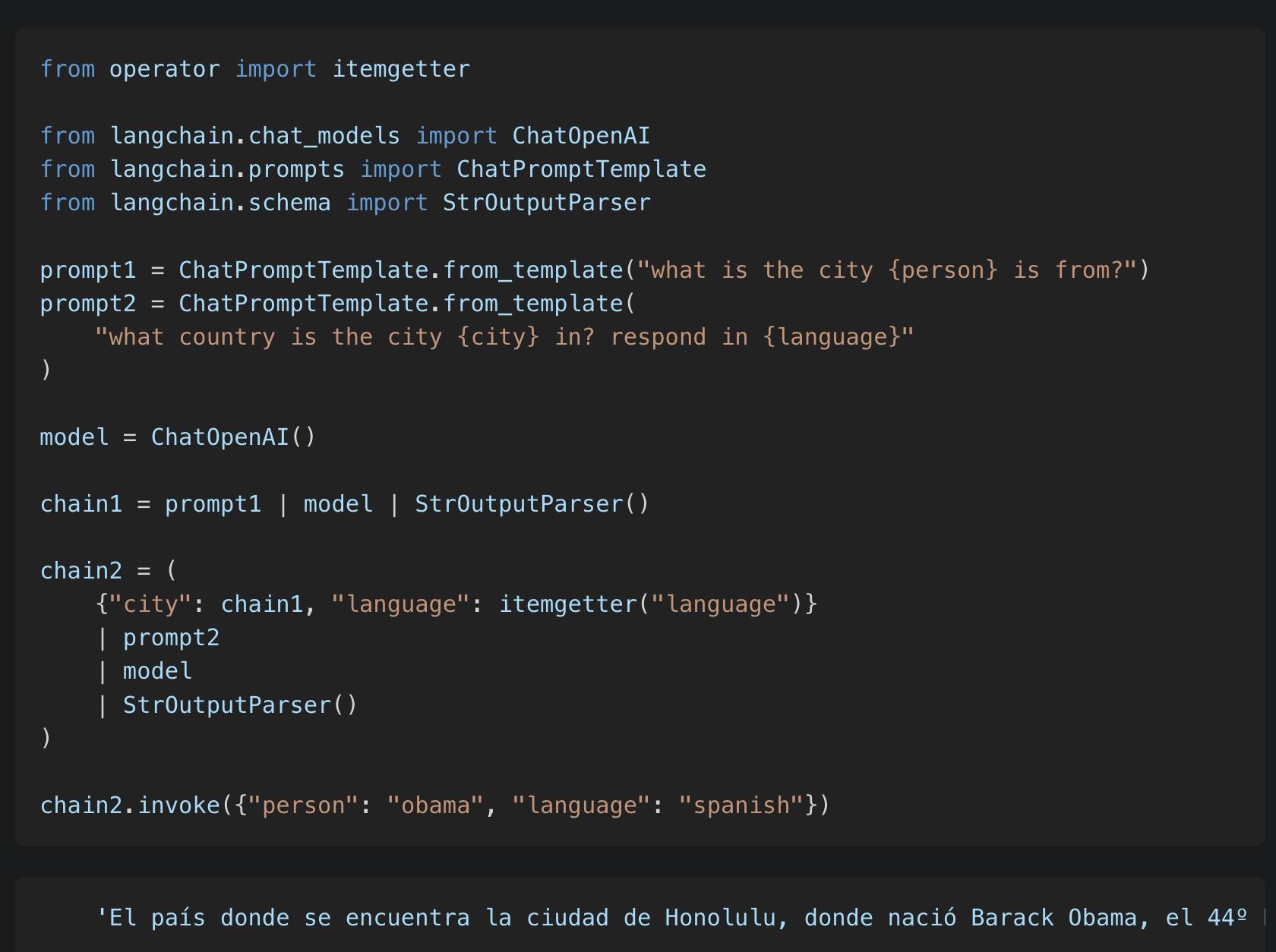Viewport: 1276px width, 952px height.
Task: Click StrOutputParser in the langchain.schema import line
Action: 546,203
